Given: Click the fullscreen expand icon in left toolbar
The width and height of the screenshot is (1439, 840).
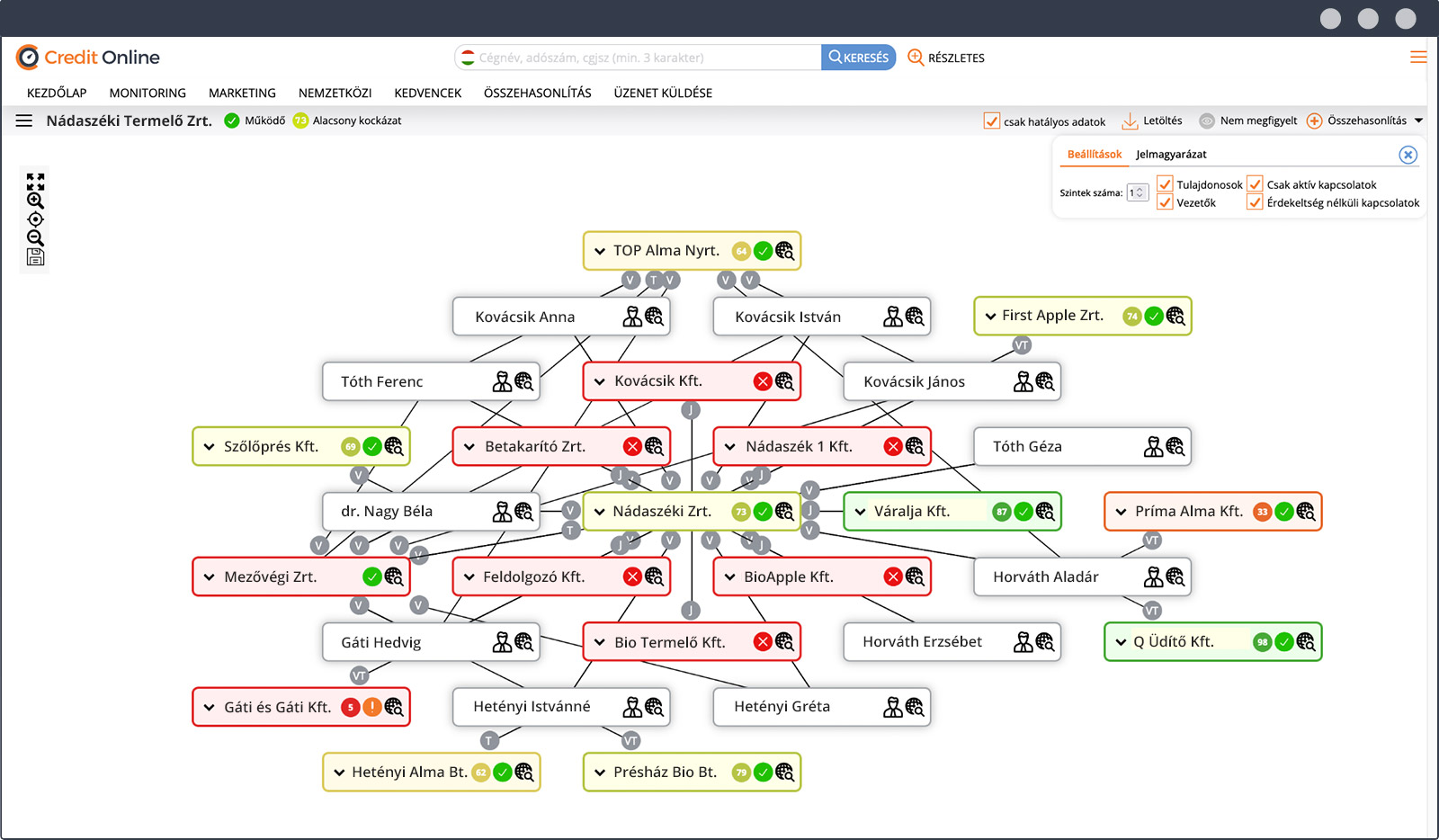Looking at the screenshot, I should point(35,181).
